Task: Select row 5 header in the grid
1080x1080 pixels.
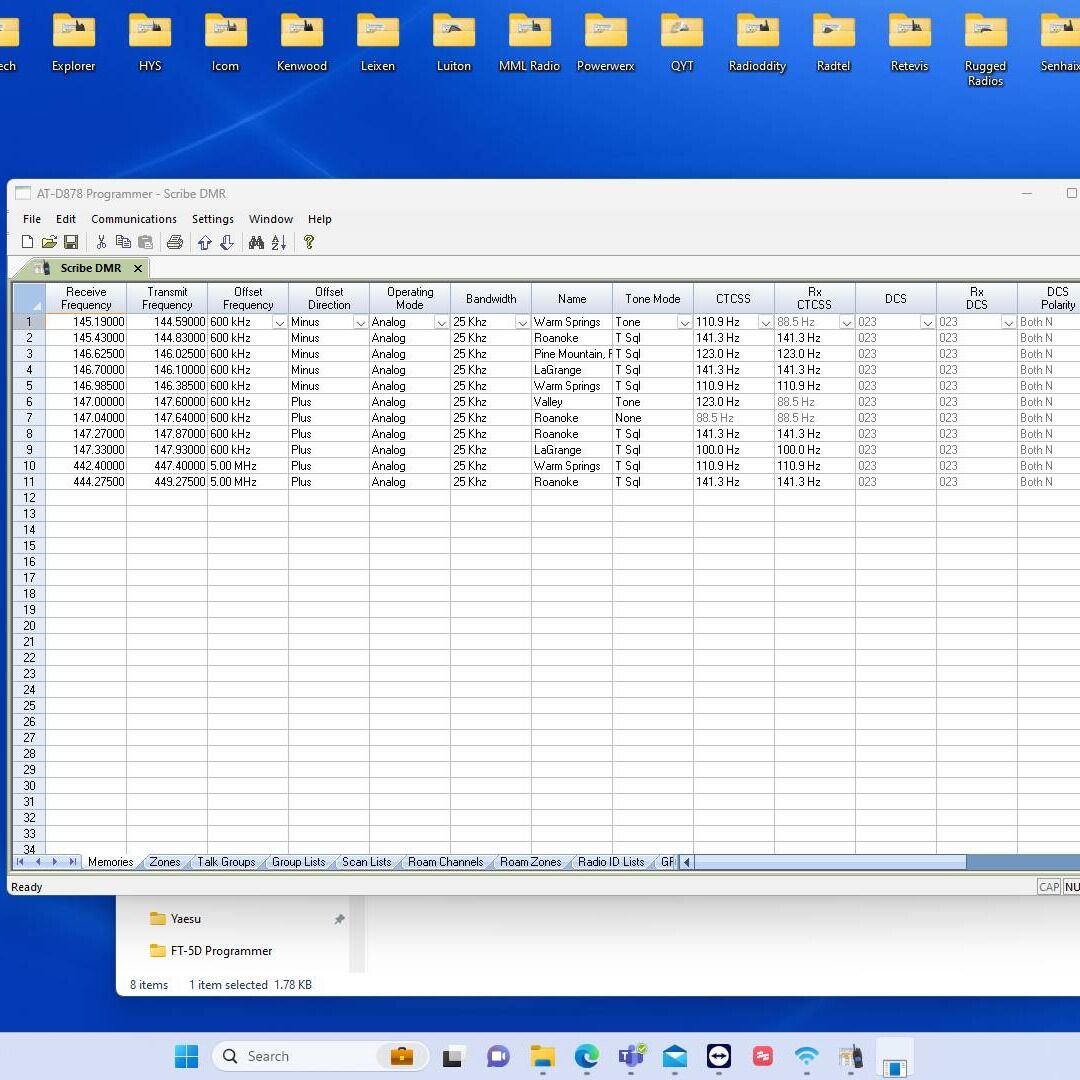Action: [29, 386]
